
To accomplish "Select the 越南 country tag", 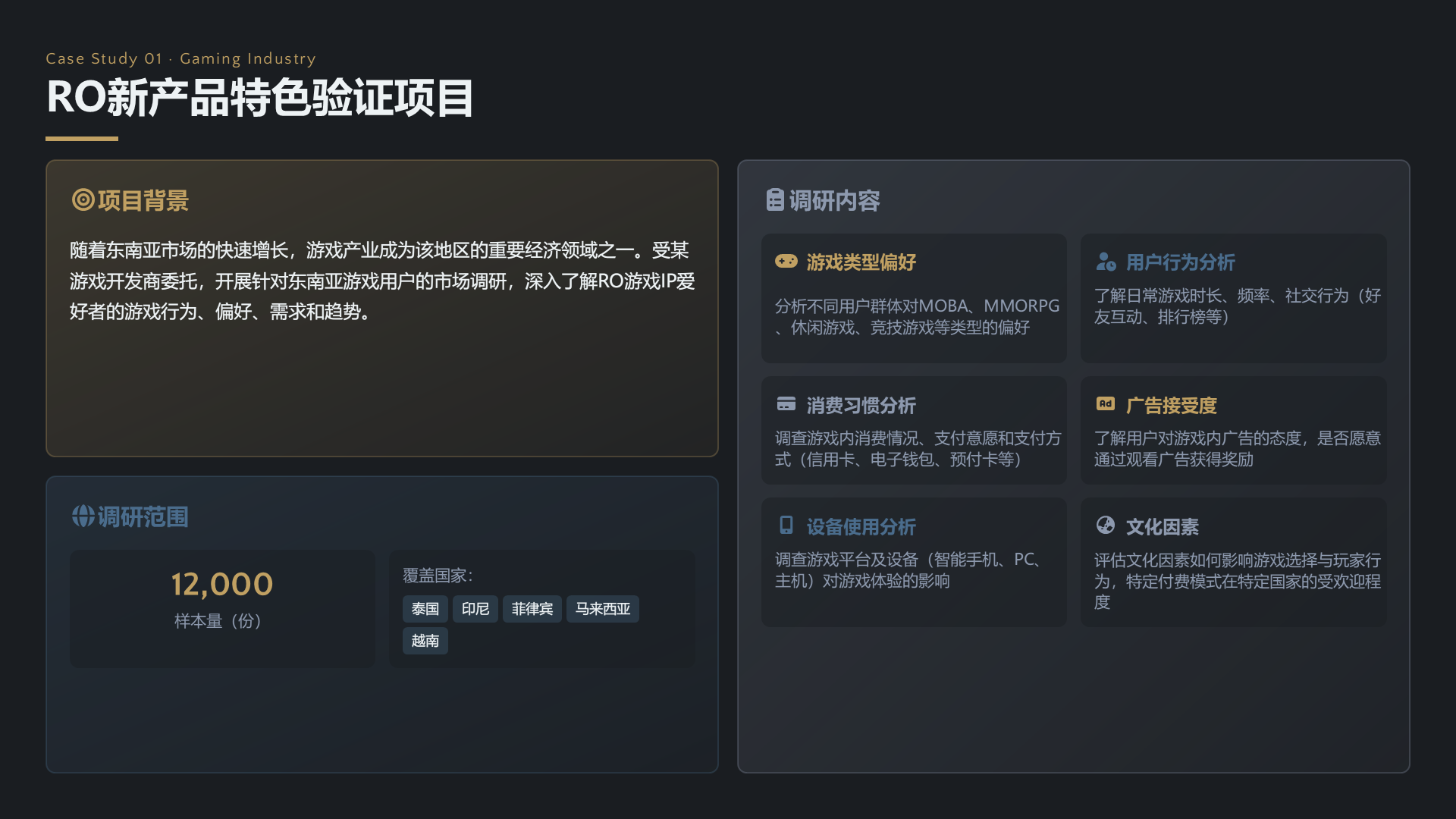I will pos(425,641).
